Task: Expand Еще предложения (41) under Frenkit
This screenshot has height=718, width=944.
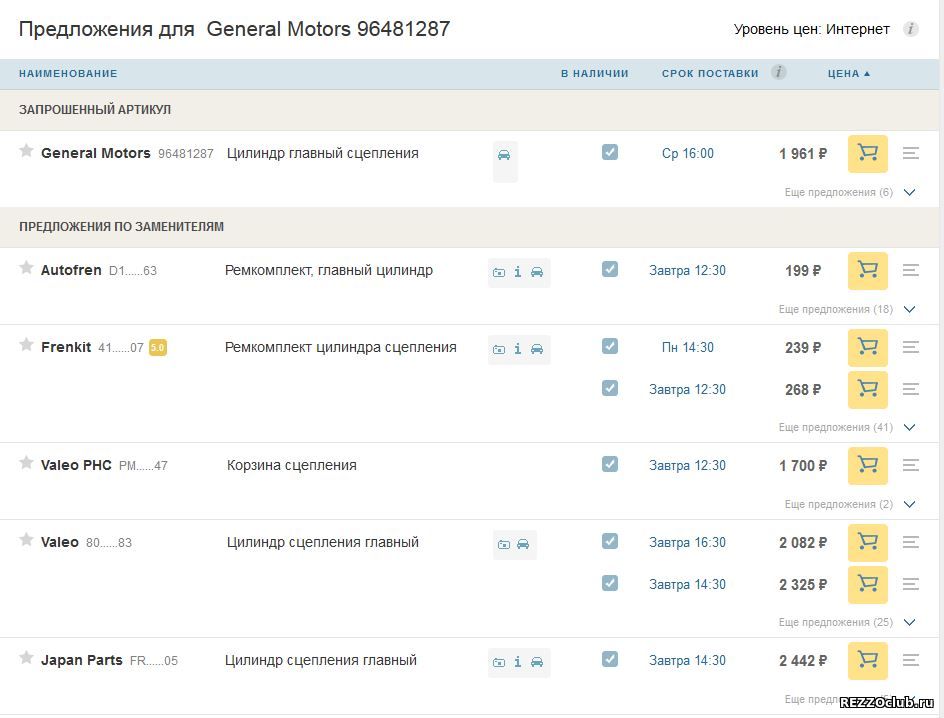Action: pos(846,427)
